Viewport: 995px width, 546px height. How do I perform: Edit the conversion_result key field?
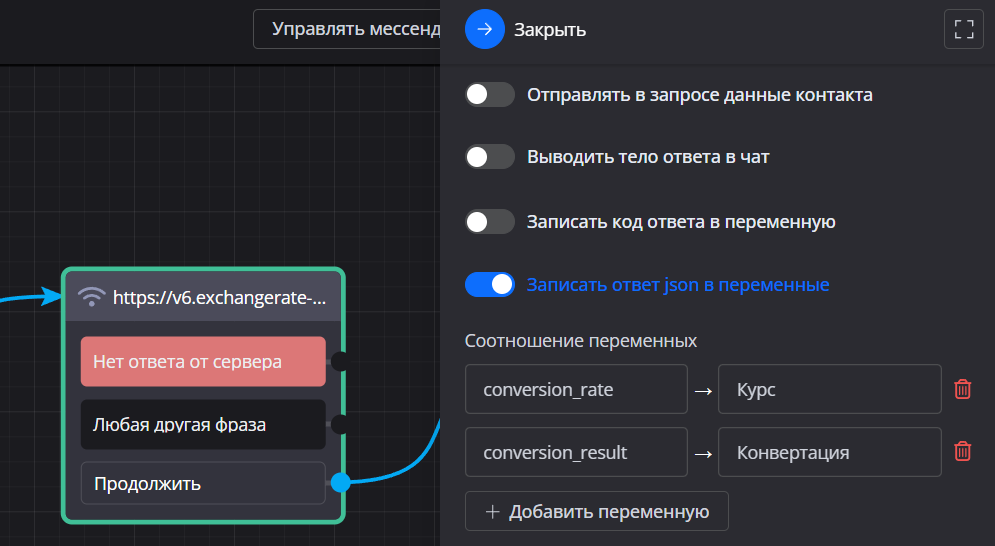576,452
